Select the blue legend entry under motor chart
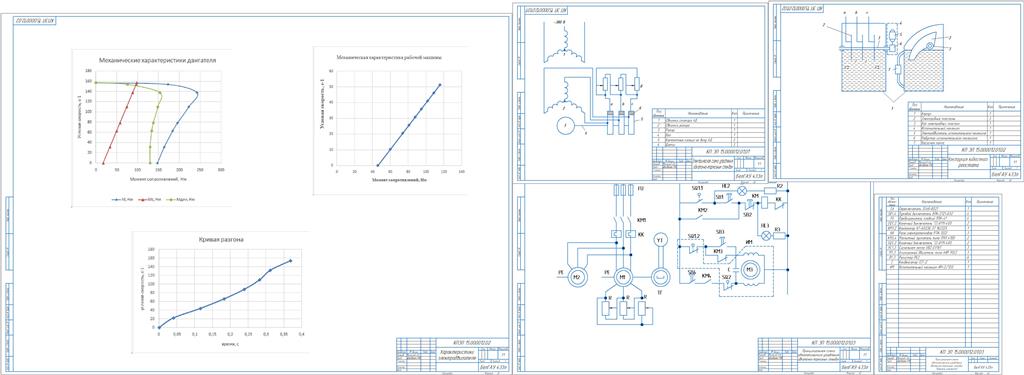The image size is (1024, 375). 120,199
